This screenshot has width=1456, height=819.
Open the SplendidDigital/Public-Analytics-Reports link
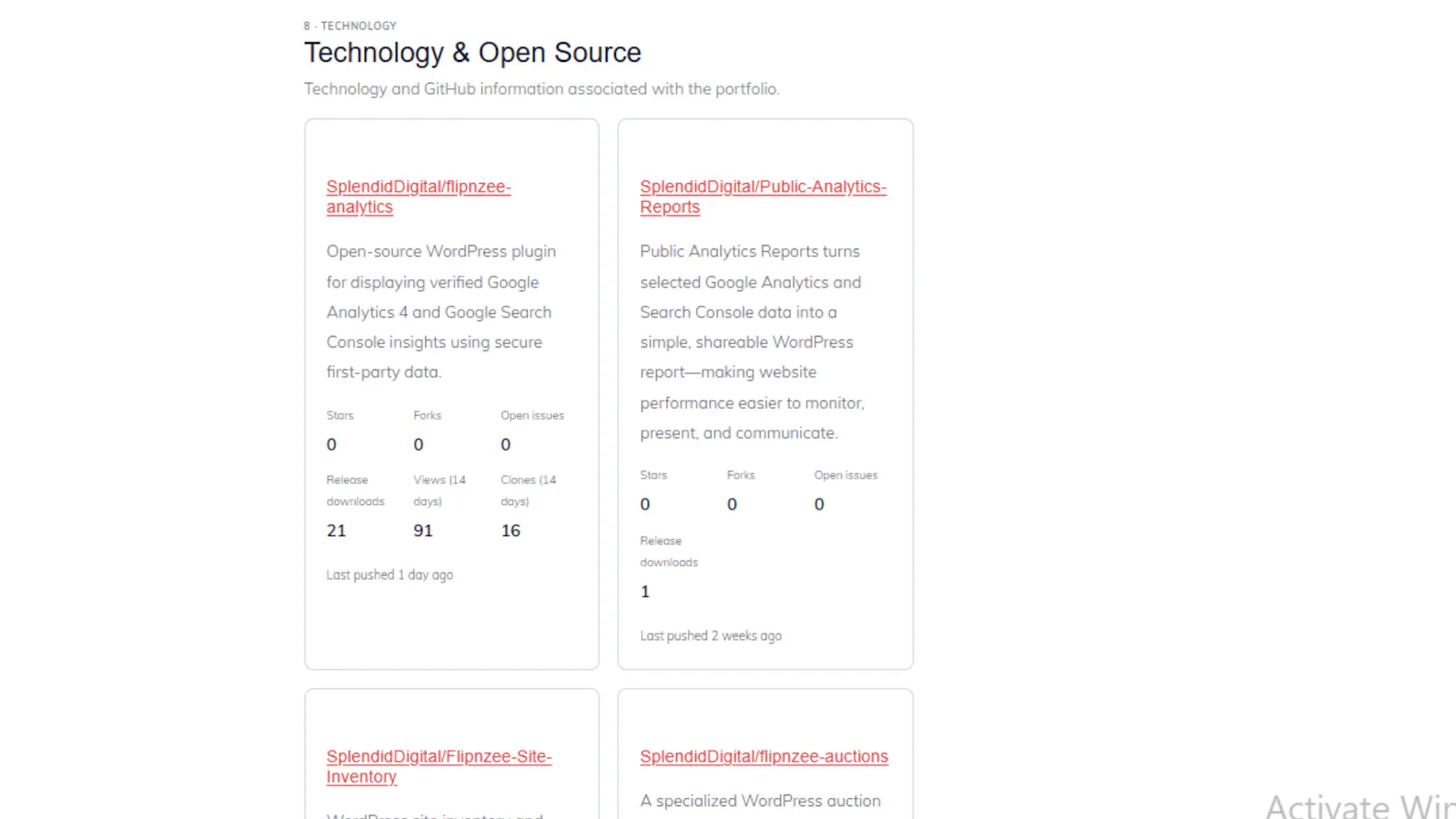[x=763, y=197]
